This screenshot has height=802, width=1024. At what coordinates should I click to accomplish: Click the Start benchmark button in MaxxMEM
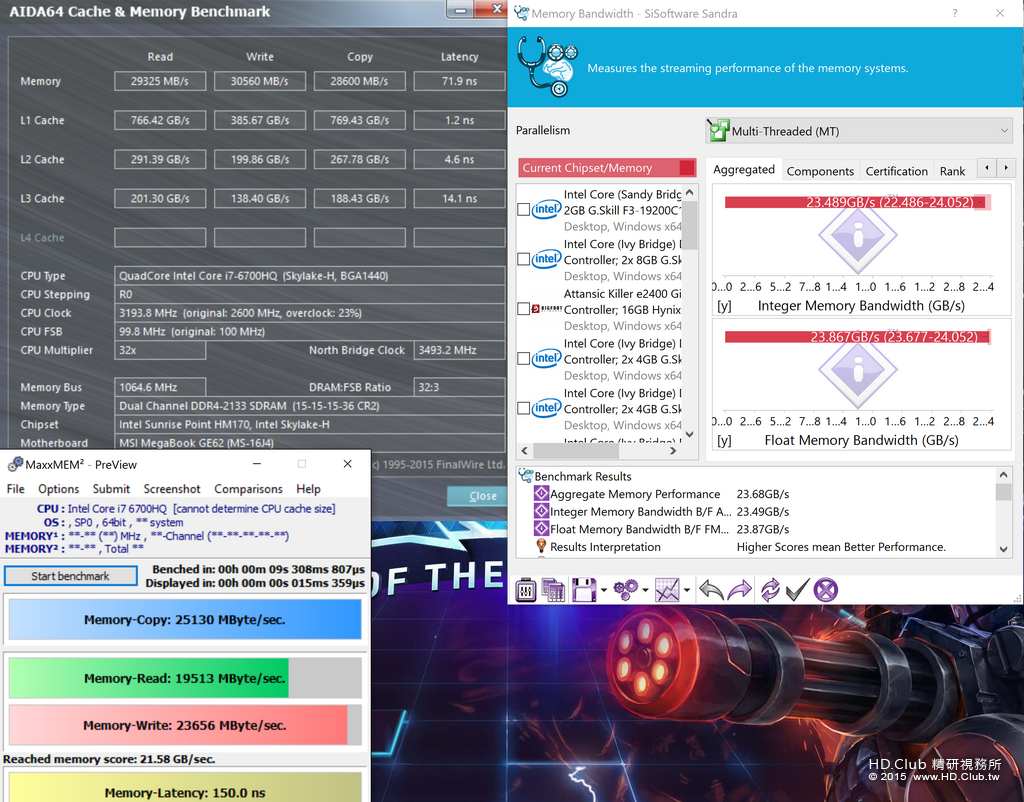(71, 576)
